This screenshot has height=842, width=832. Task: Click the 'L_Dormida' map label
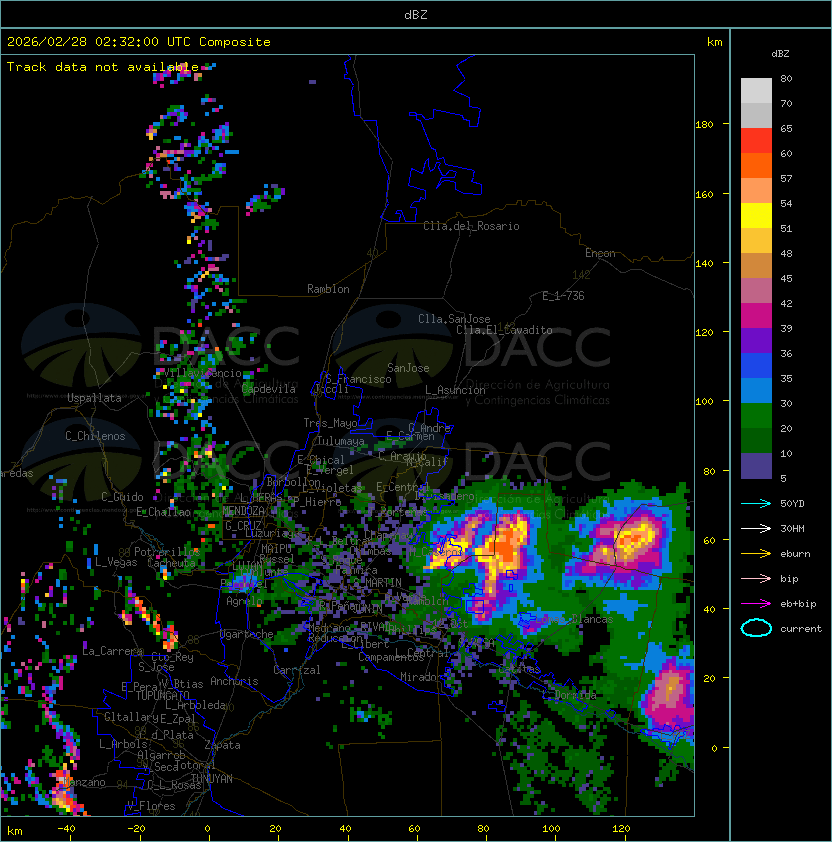(569, 695)
